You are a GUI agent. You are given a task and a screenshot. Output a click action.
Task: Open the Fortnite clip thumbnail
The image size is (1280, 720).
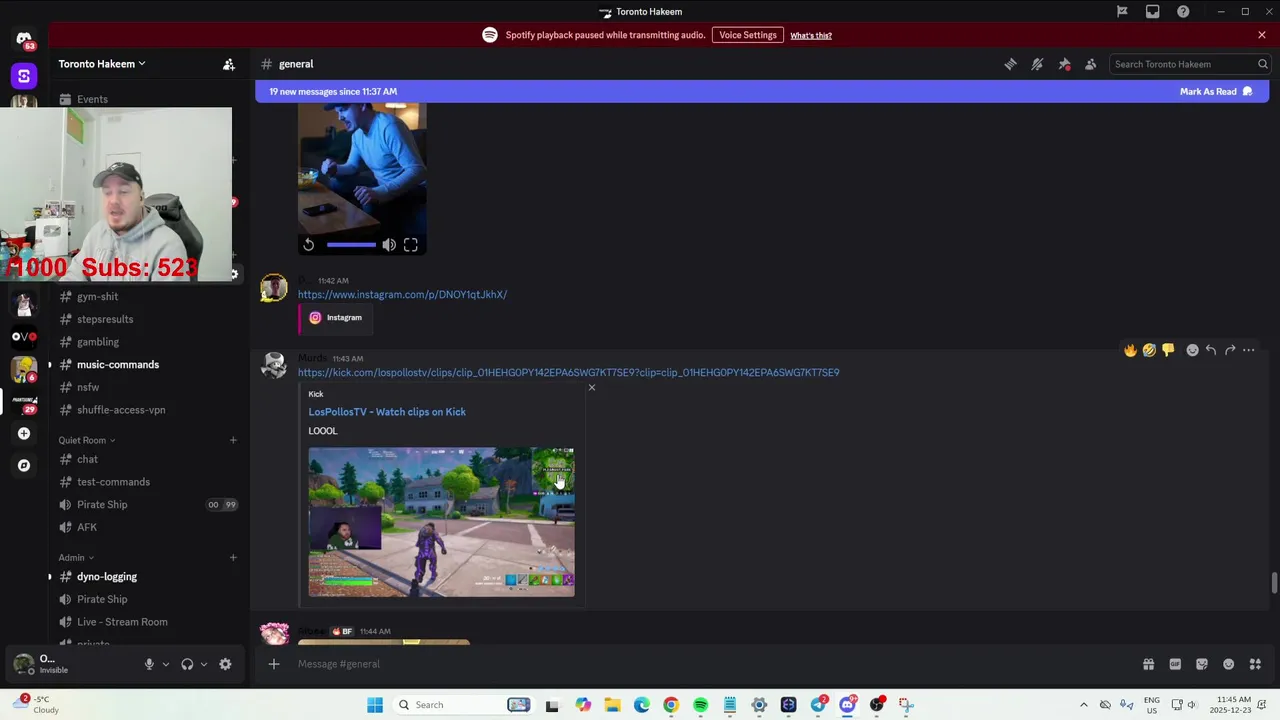pos(441,522)
